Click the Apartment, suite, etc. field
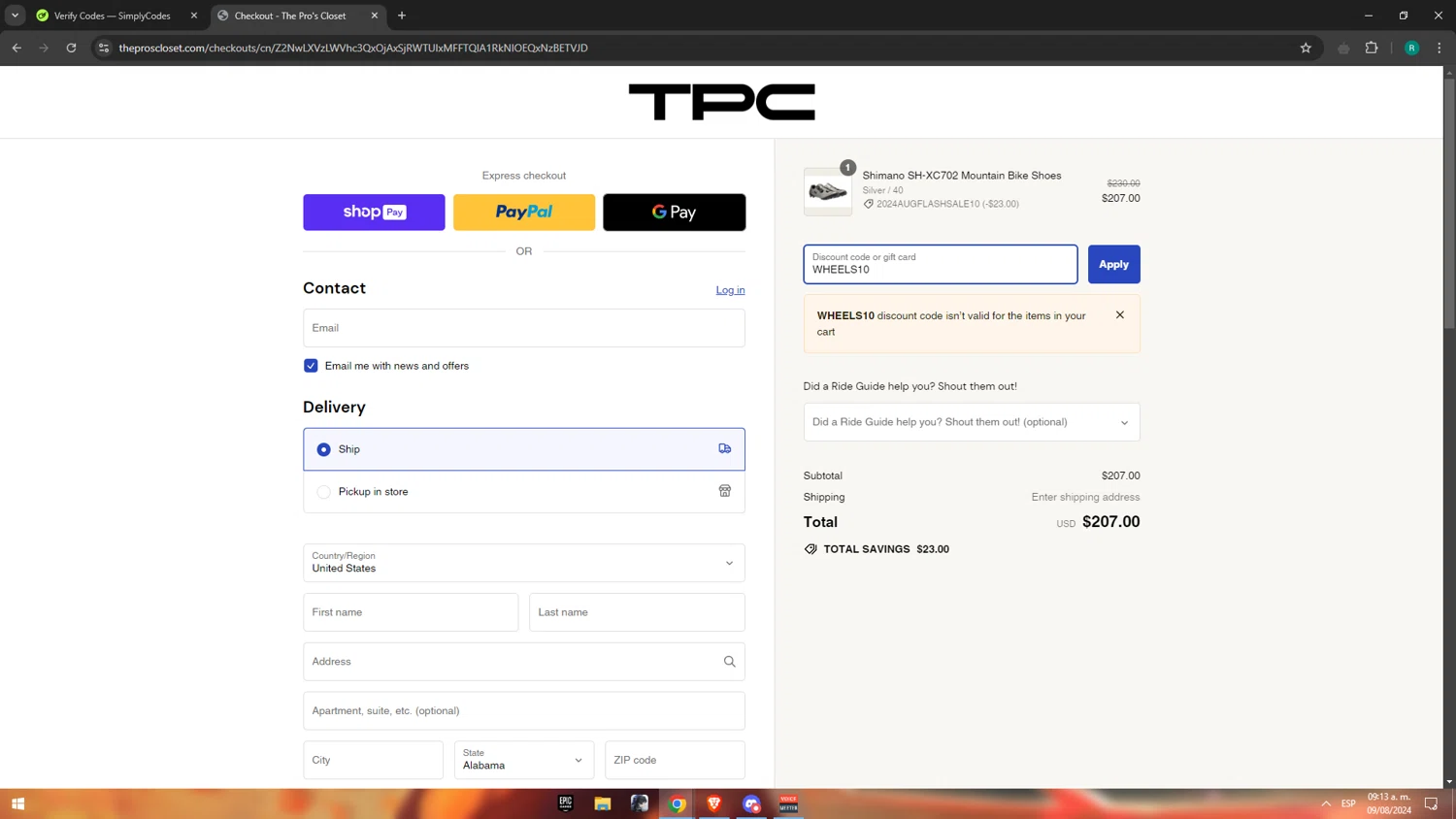Image resolution: width=1456 pixels, height=819 pixels. (x=524, y=710)
